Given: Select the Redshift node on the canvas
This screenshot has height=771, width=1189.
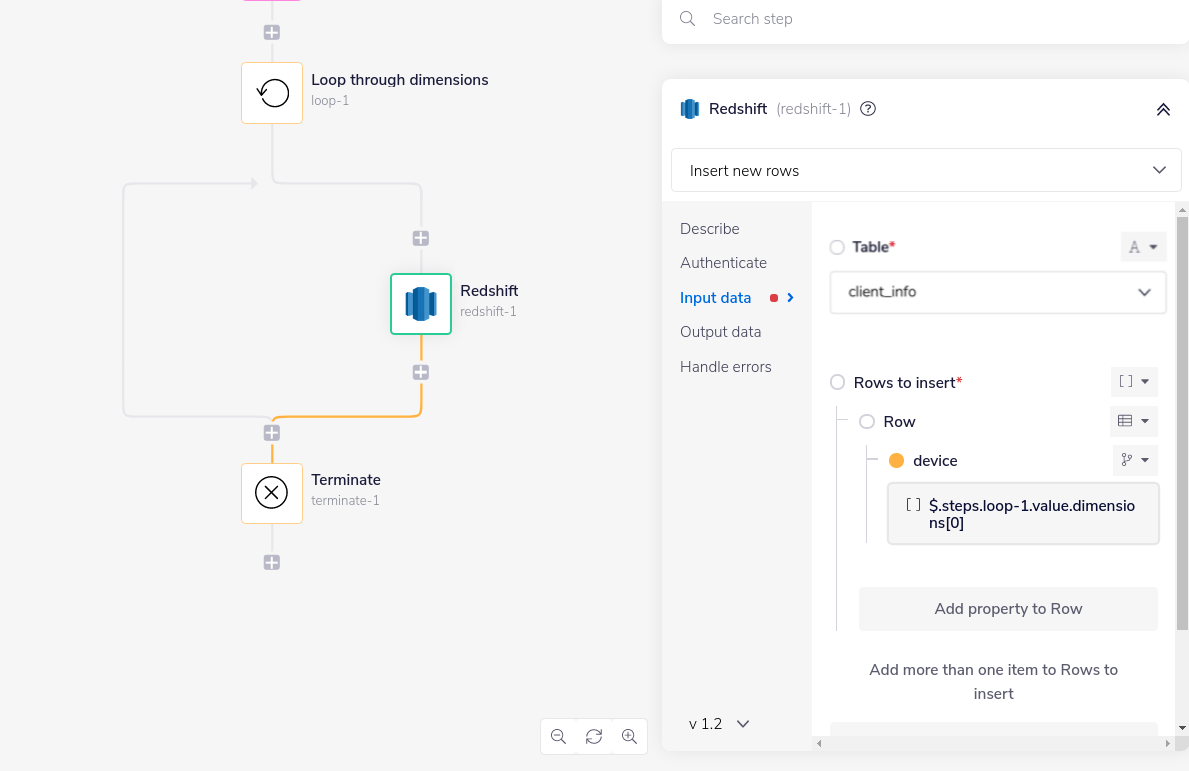Looking at the screenshot, I should tap(420, 304).
